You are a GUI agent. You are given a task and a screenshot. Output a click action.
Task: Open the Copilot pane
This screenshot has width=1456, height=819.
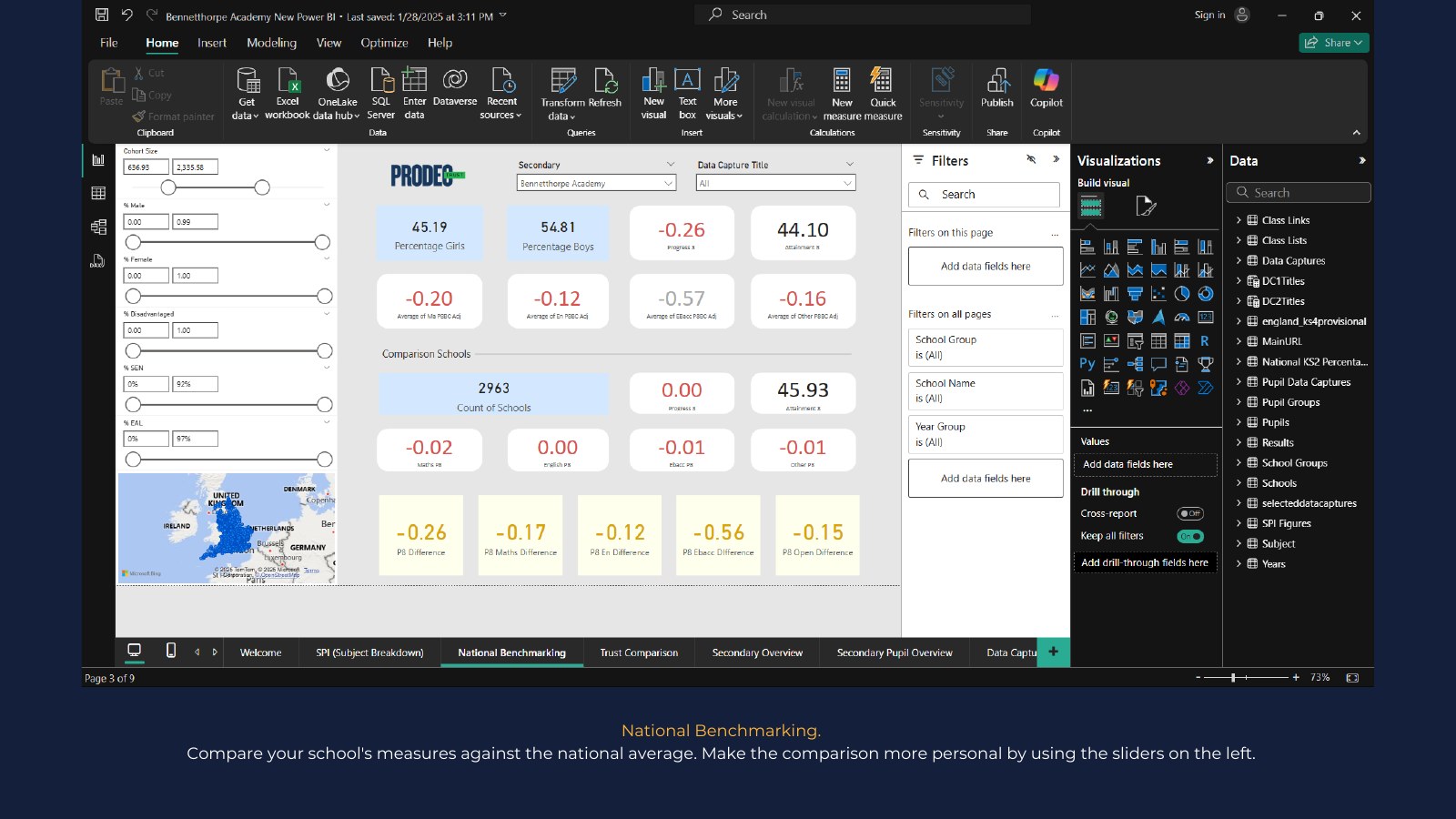click(1046, 87)
